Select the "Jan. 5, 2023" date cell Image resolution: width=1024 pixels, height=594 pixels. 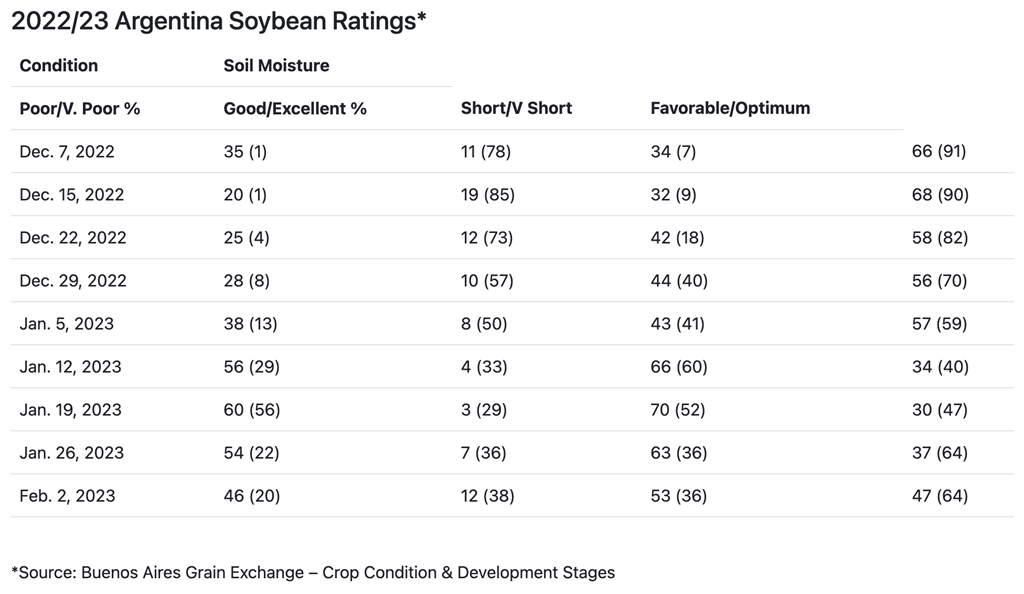[67, 324]
